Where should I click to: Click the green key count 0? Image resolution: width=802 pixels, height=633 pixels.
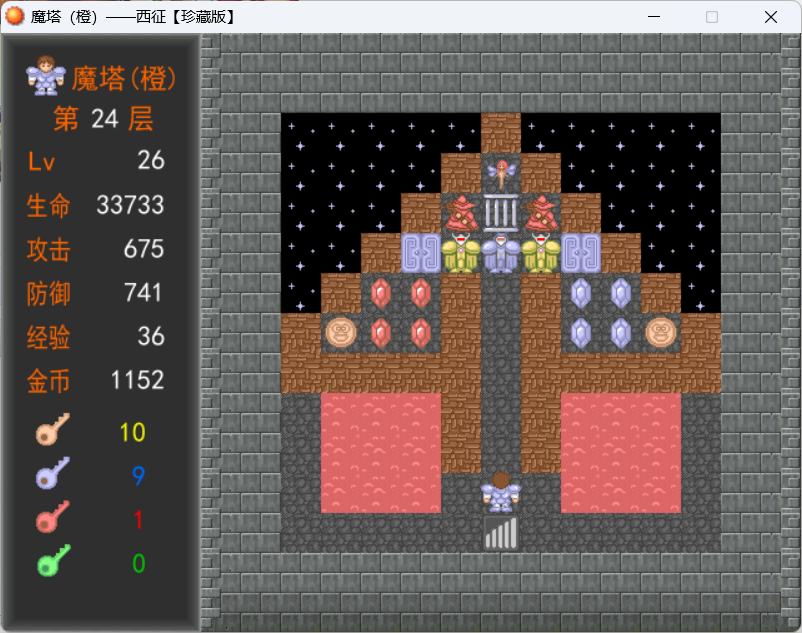tap(139, 563)
